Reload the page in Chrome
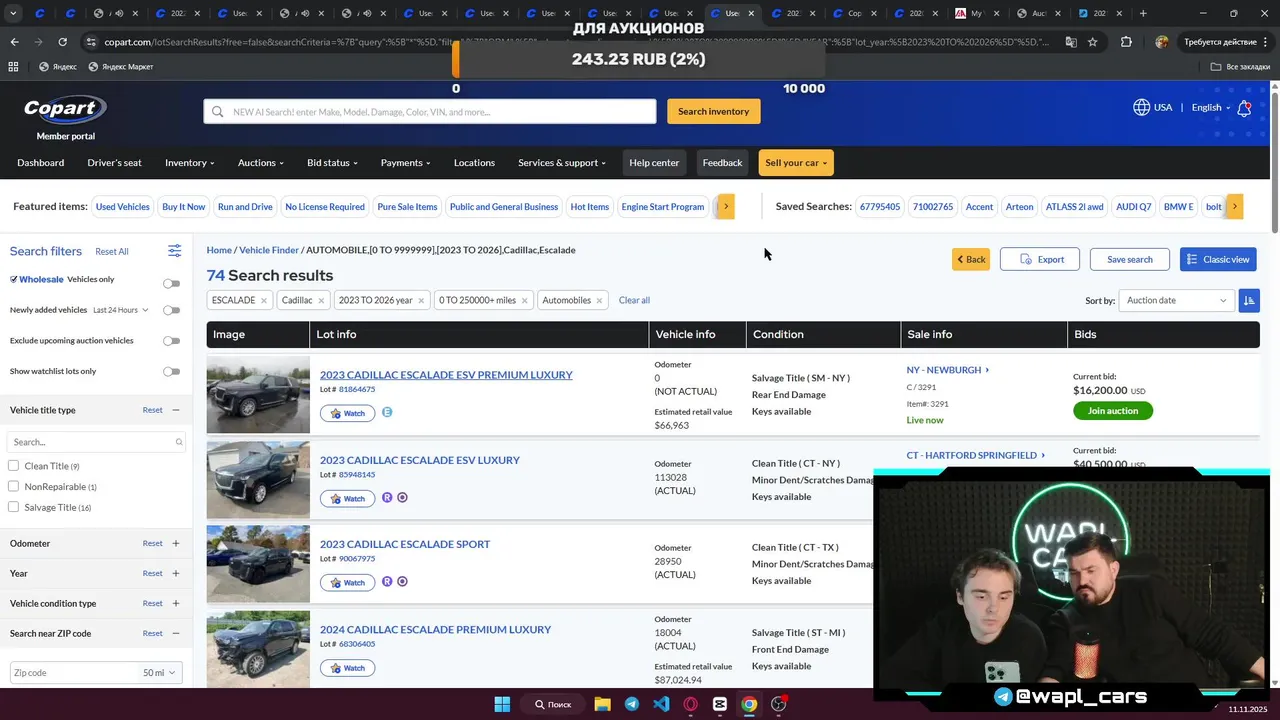 click(x=62, y=42)
